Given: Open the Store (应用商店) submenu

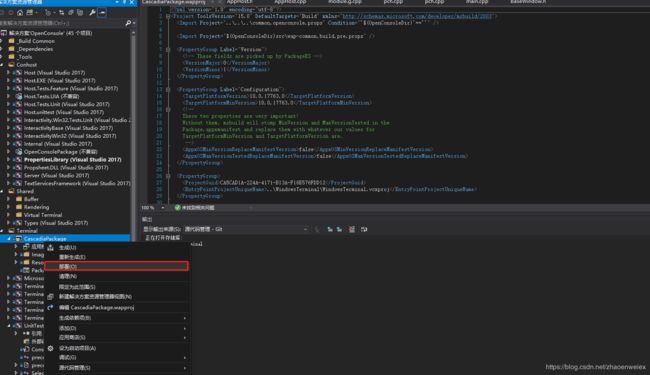Looking at the screenshot, I should (x=116, y=337).
